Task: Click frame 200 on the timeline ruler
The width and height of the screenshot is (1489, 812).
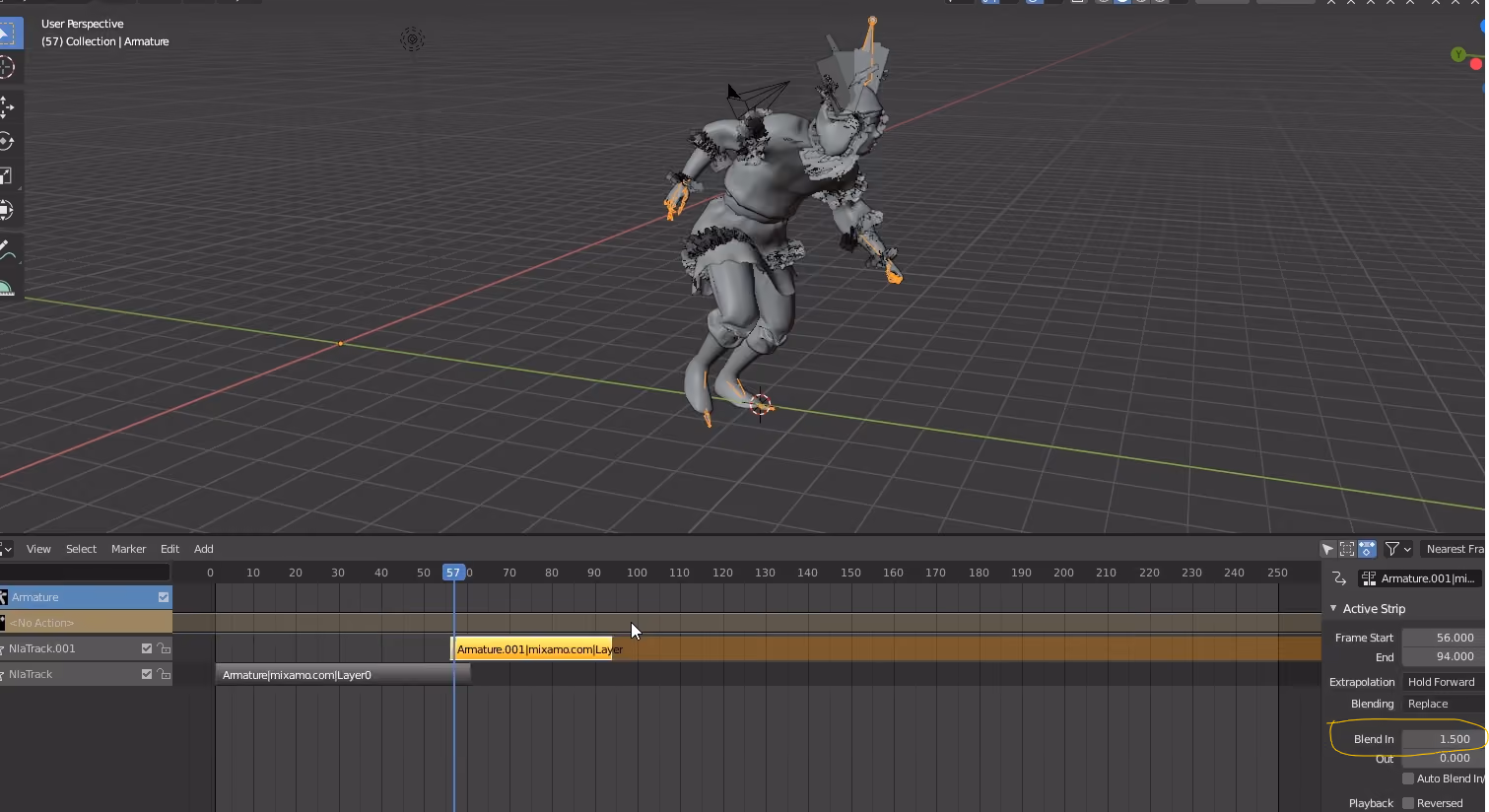Action: [x=1064, y=573]
